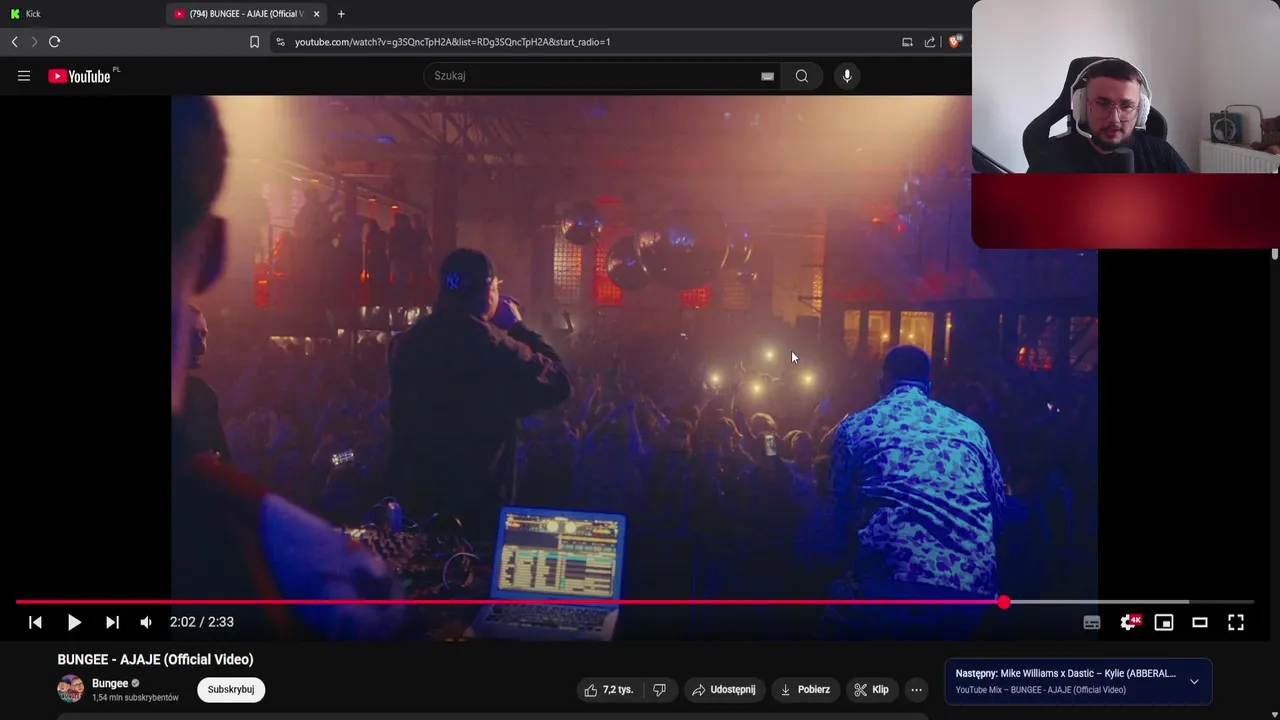Create a clip with Klip button

(x=871, y=690)
